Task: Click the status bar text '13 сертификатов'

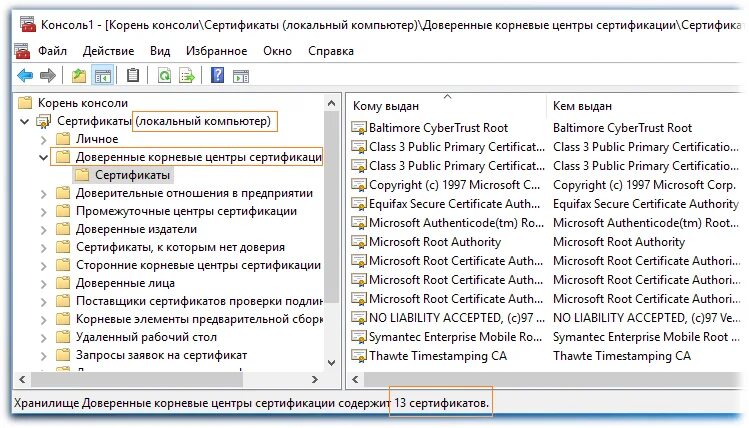Action: 442,403
